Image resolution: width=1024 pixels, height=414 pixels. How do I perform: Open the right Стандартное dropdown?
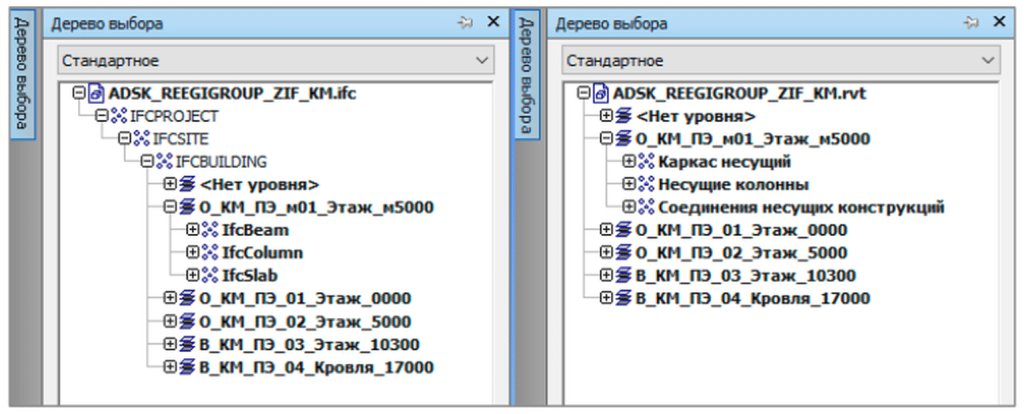click(989, 61)
